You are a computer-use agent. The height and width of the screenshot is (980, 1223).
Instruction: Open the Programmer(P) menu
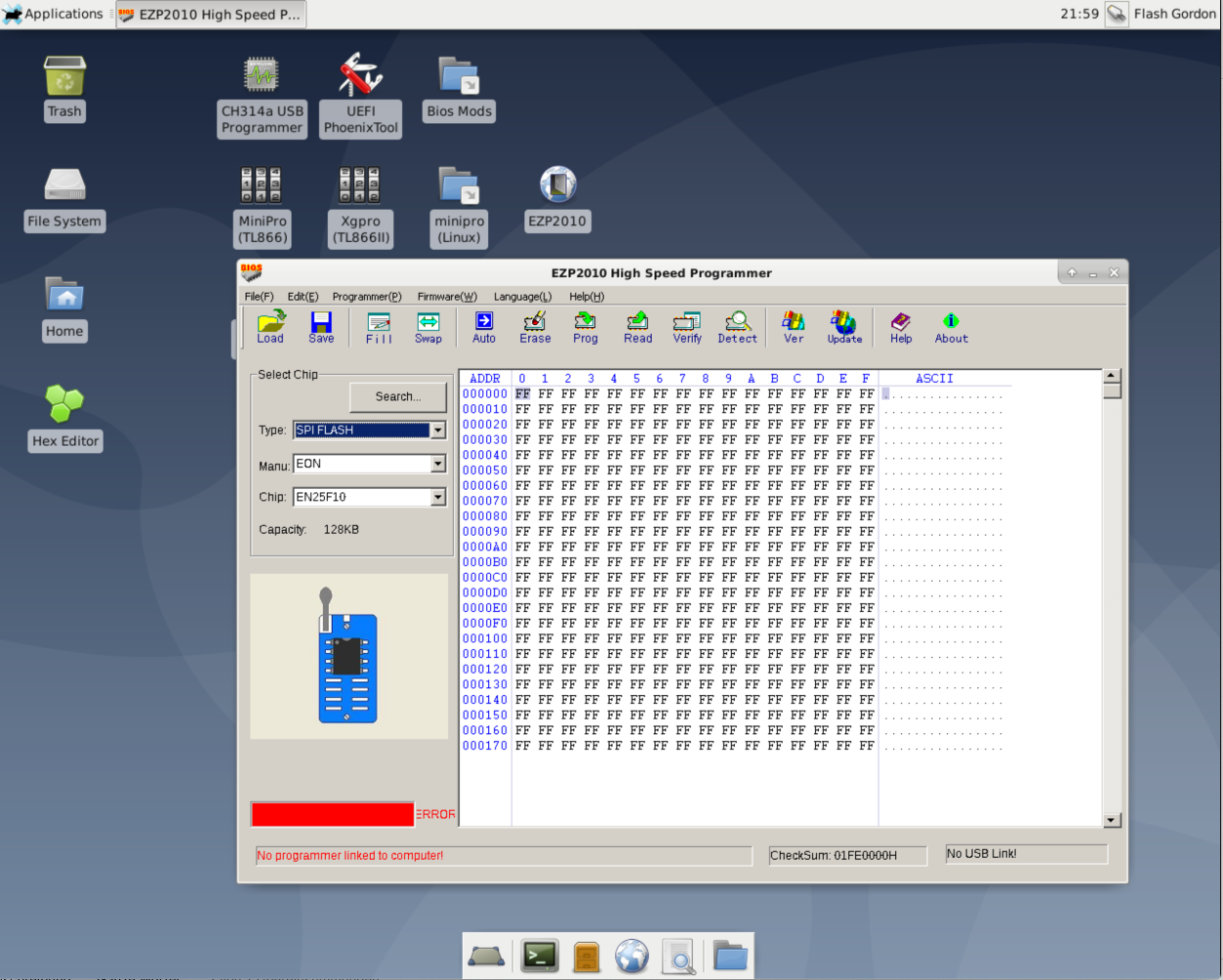366,297
